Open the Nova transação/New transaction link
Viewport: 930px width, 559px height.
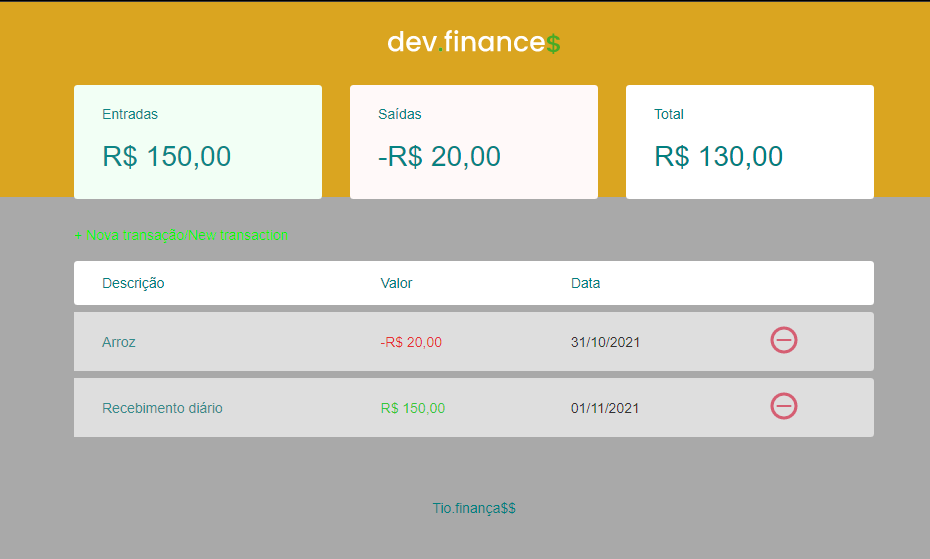pyautogui.click(x=181, y=235)
